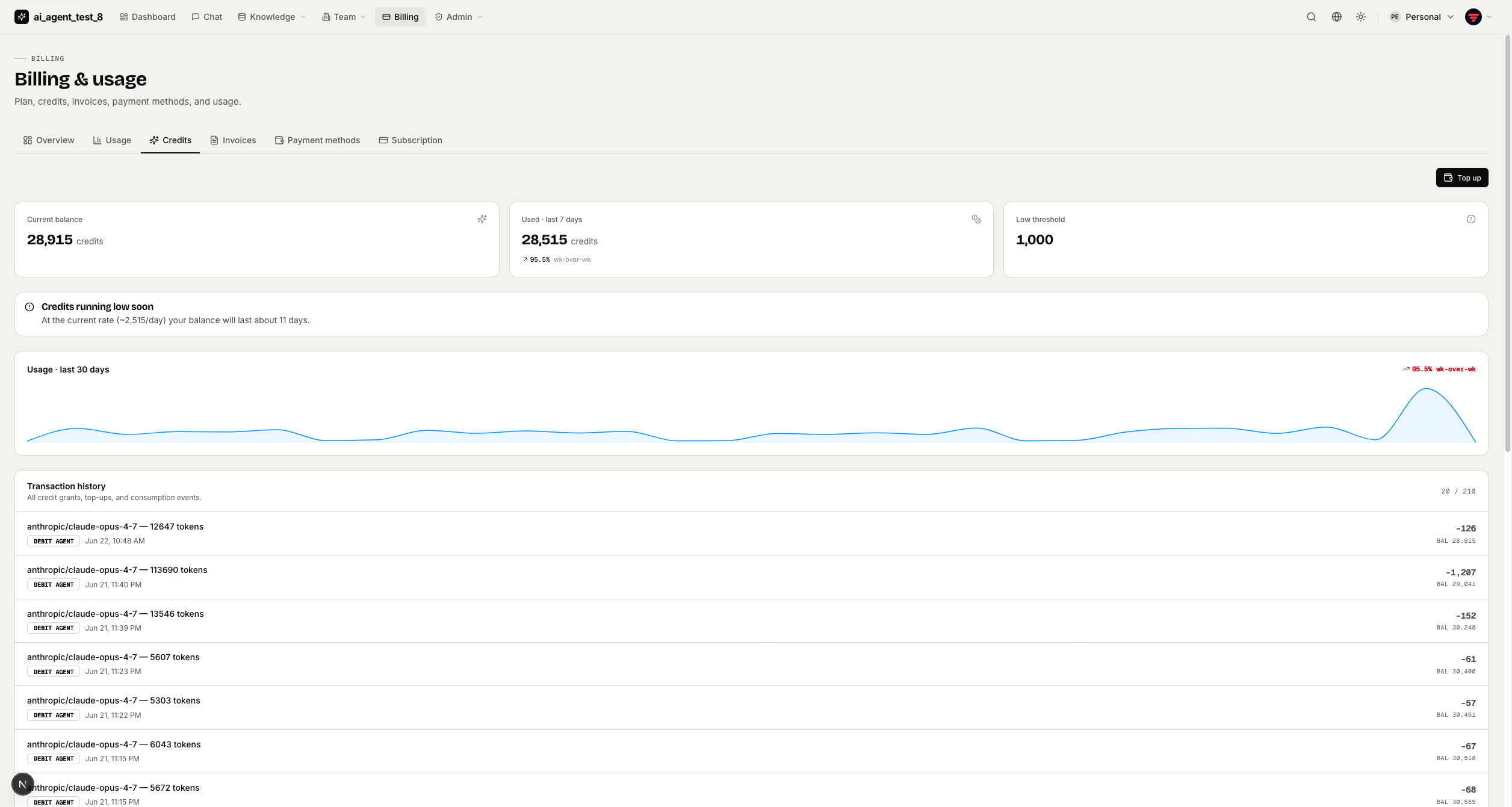The width and height of the screenshot is (1512, 807).
Task: Open the language globe icon
Action: 1336,17
